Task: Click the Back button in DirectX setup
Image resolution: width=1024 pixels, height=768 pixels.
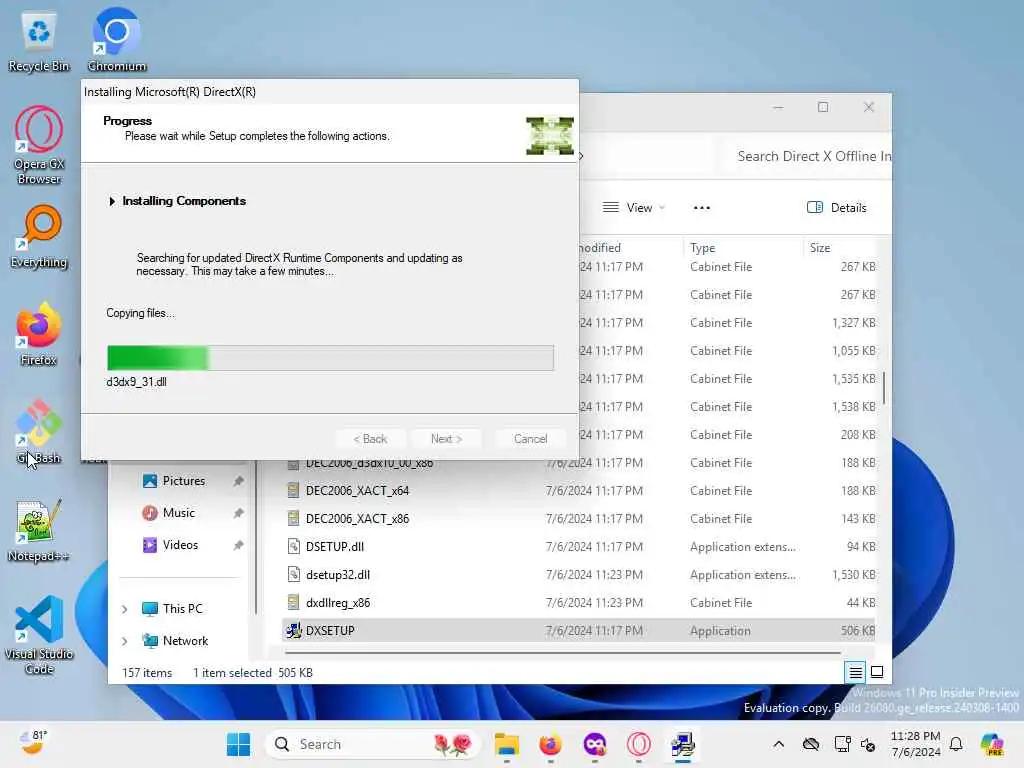Action: [x=370, y=439]
